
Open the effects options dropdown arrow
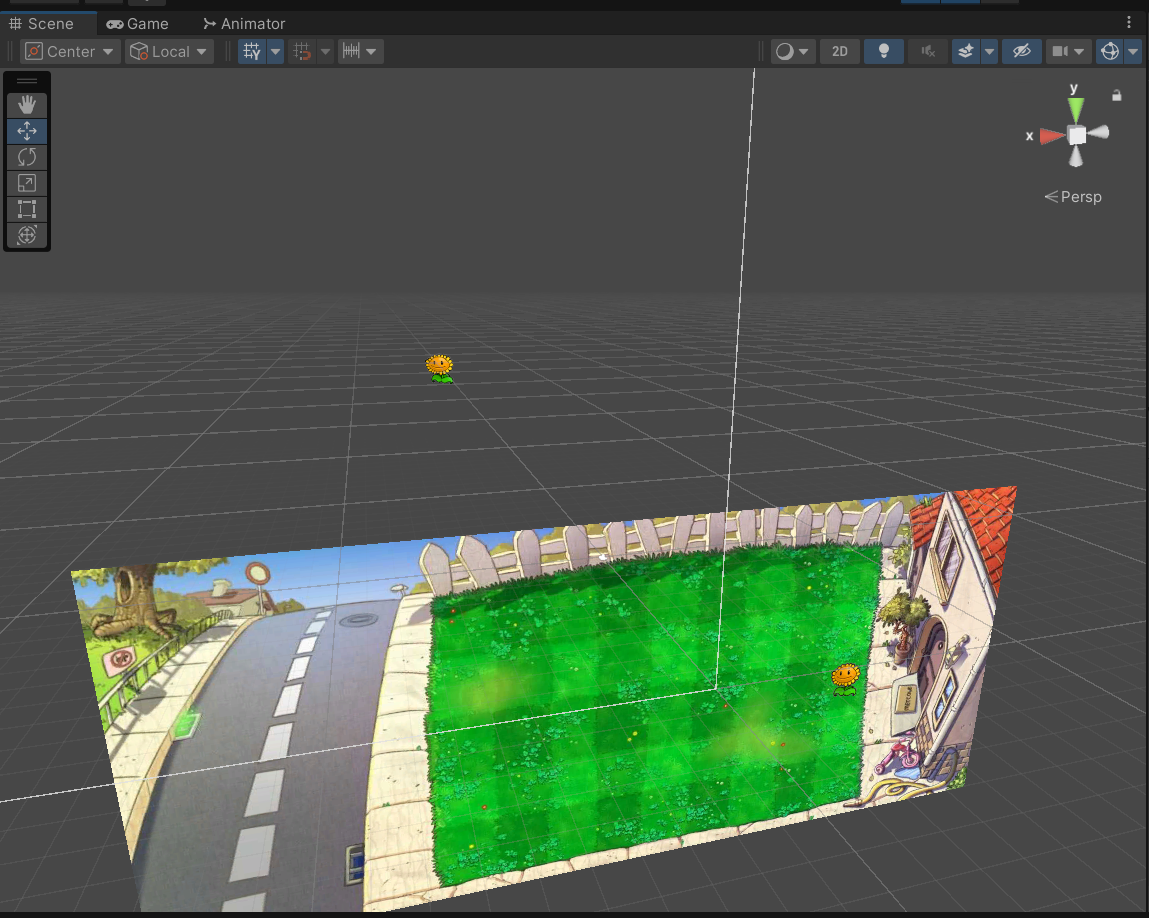989,51
